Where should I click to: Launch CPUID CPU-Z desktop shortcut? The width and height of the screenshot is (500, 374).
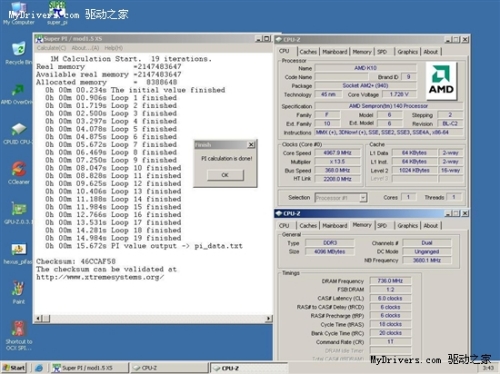click(x=18, y=134)
